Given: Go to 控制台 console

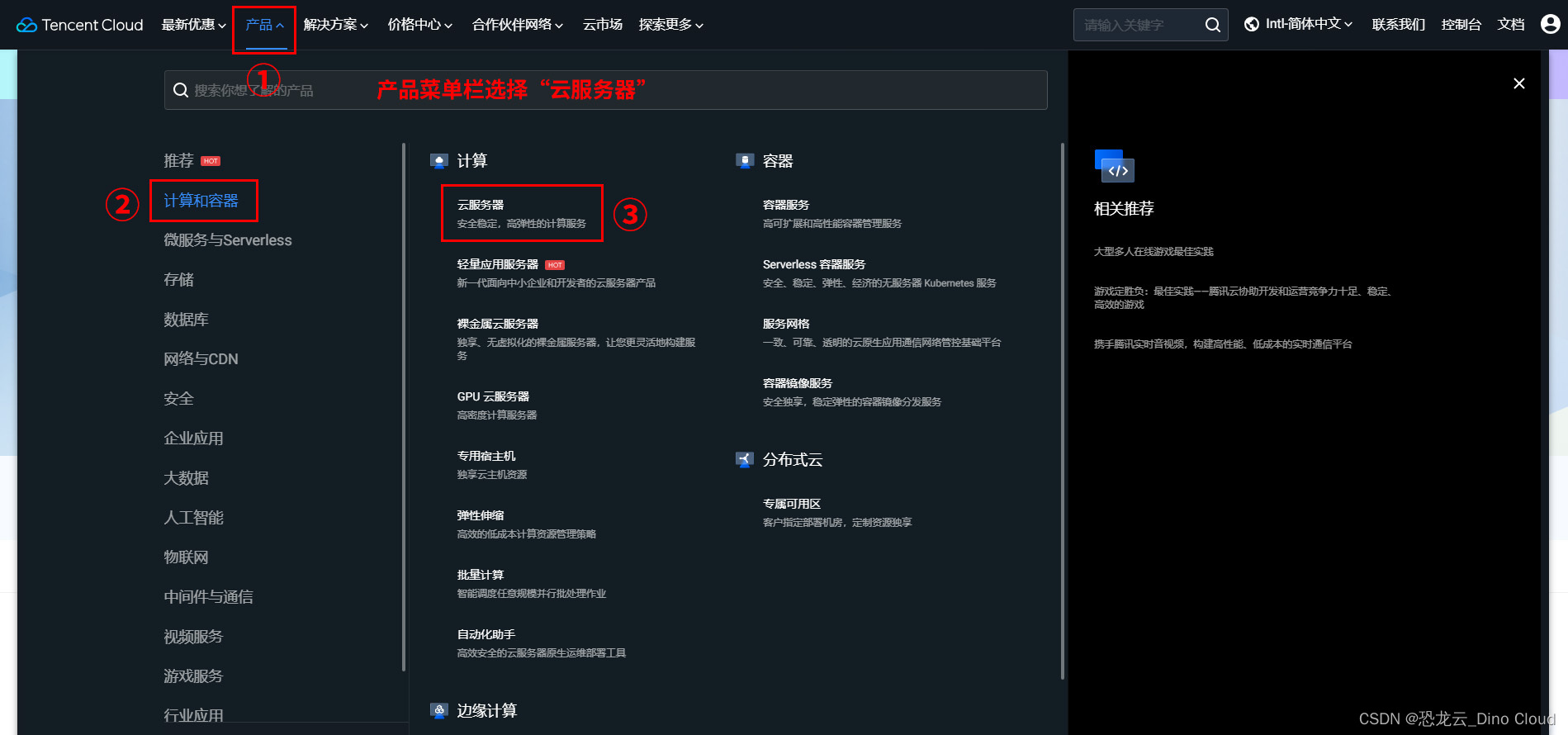Looking at the screenshot, I should point(1461,25).
